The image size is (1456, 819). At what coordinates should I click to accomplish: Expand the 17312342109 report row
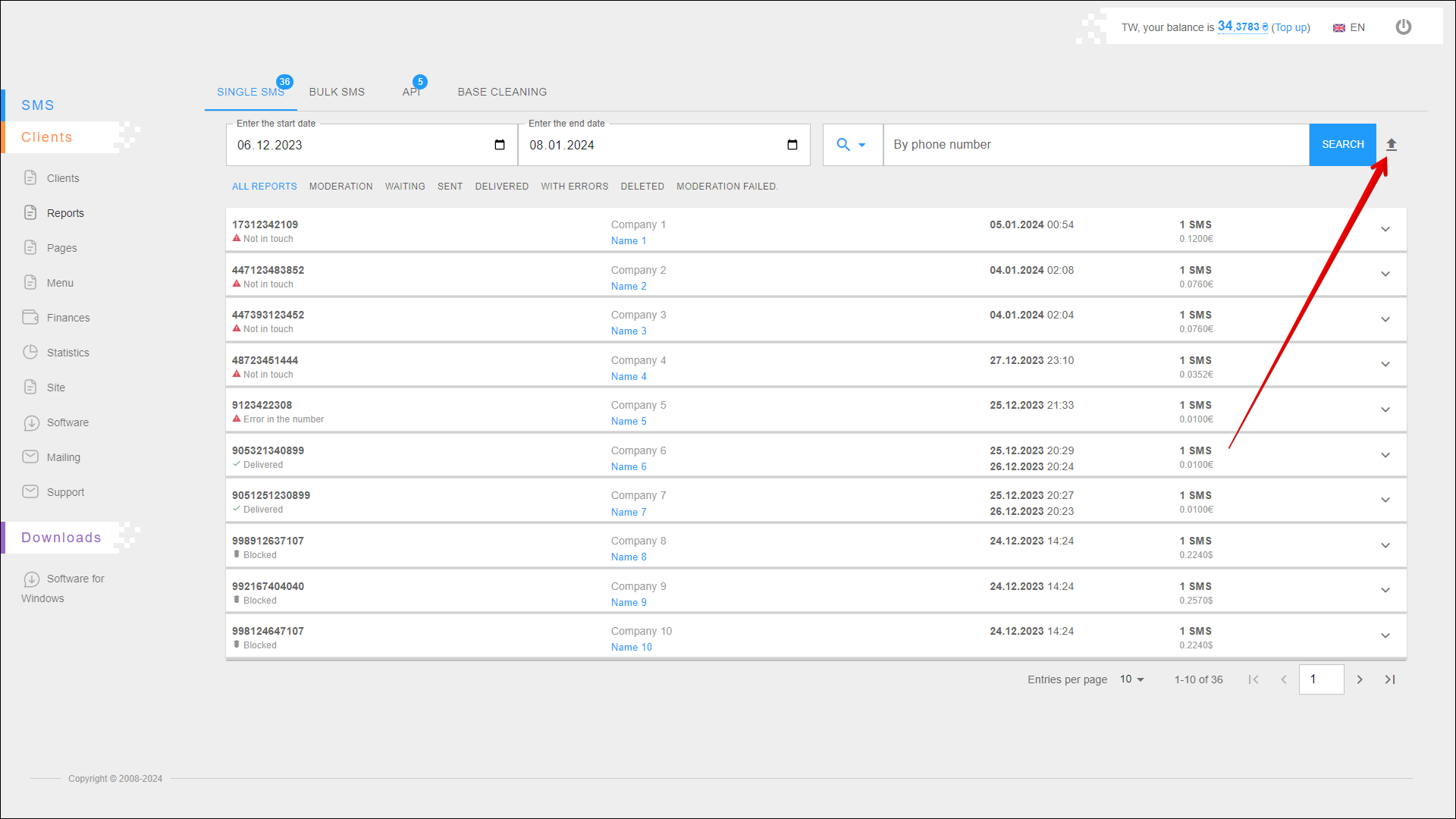point(1385,229)
